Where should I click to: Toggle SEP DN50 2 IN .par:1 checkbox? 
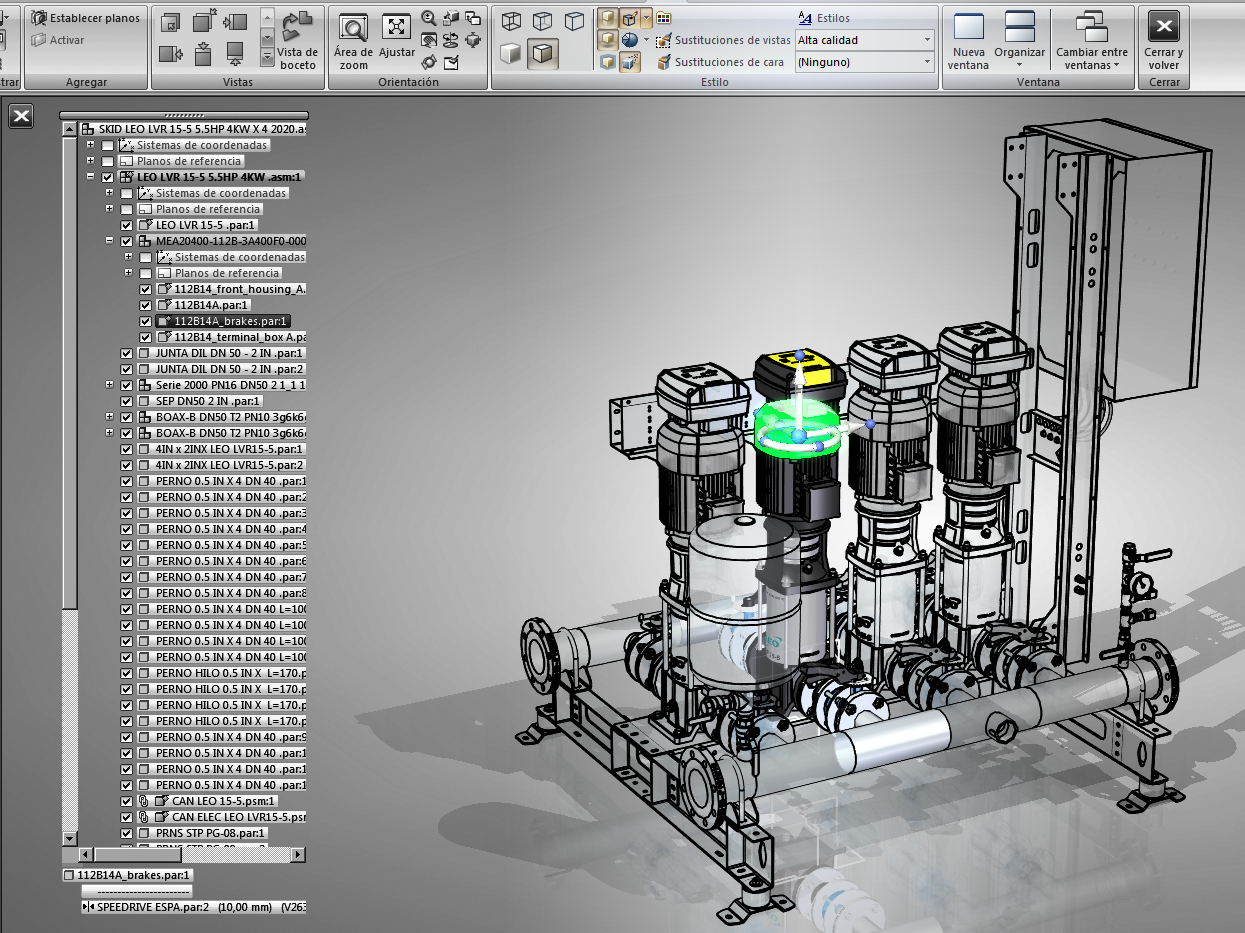pyautogui.click(x=126, y=401)
